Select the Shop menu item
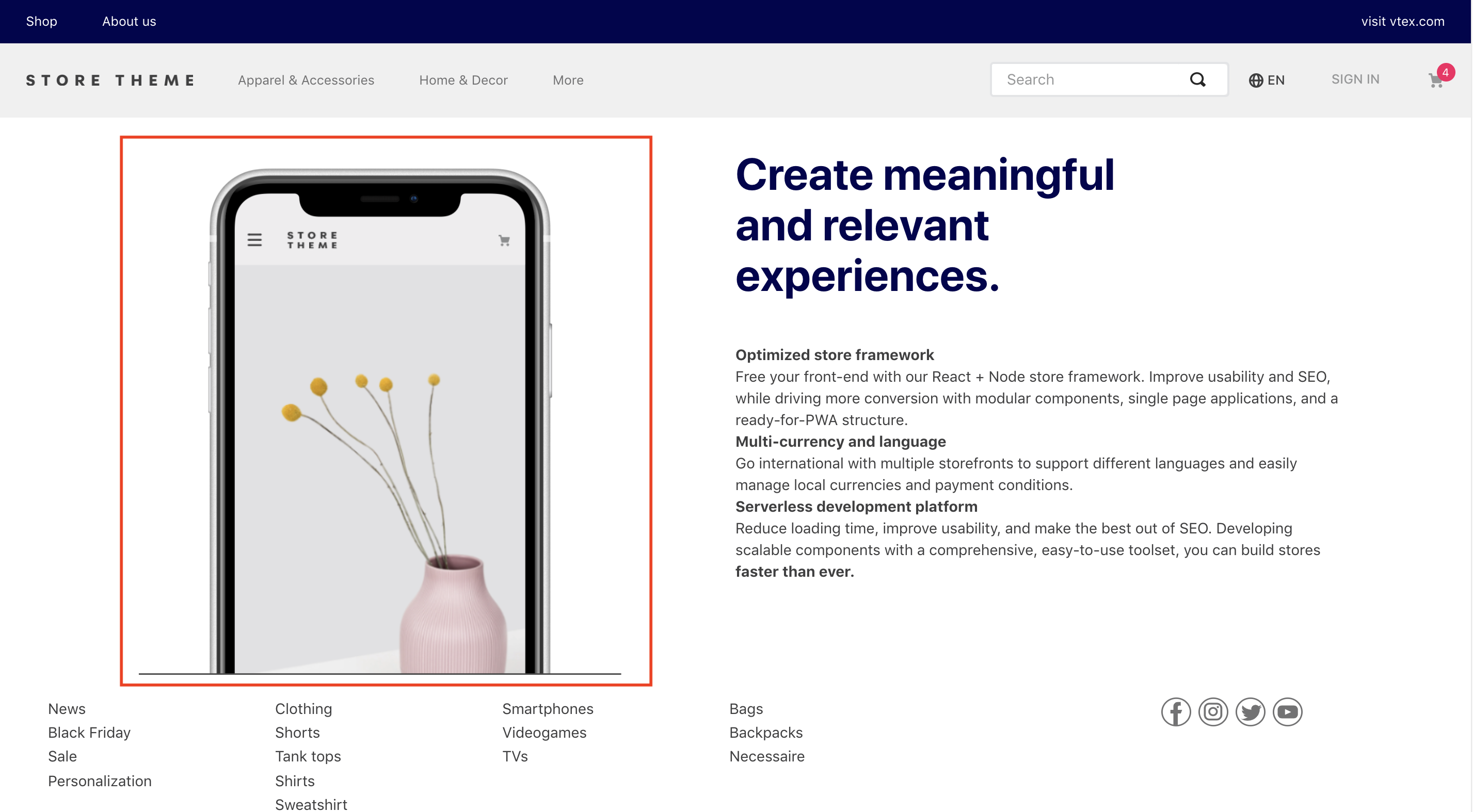 point(41,21)
